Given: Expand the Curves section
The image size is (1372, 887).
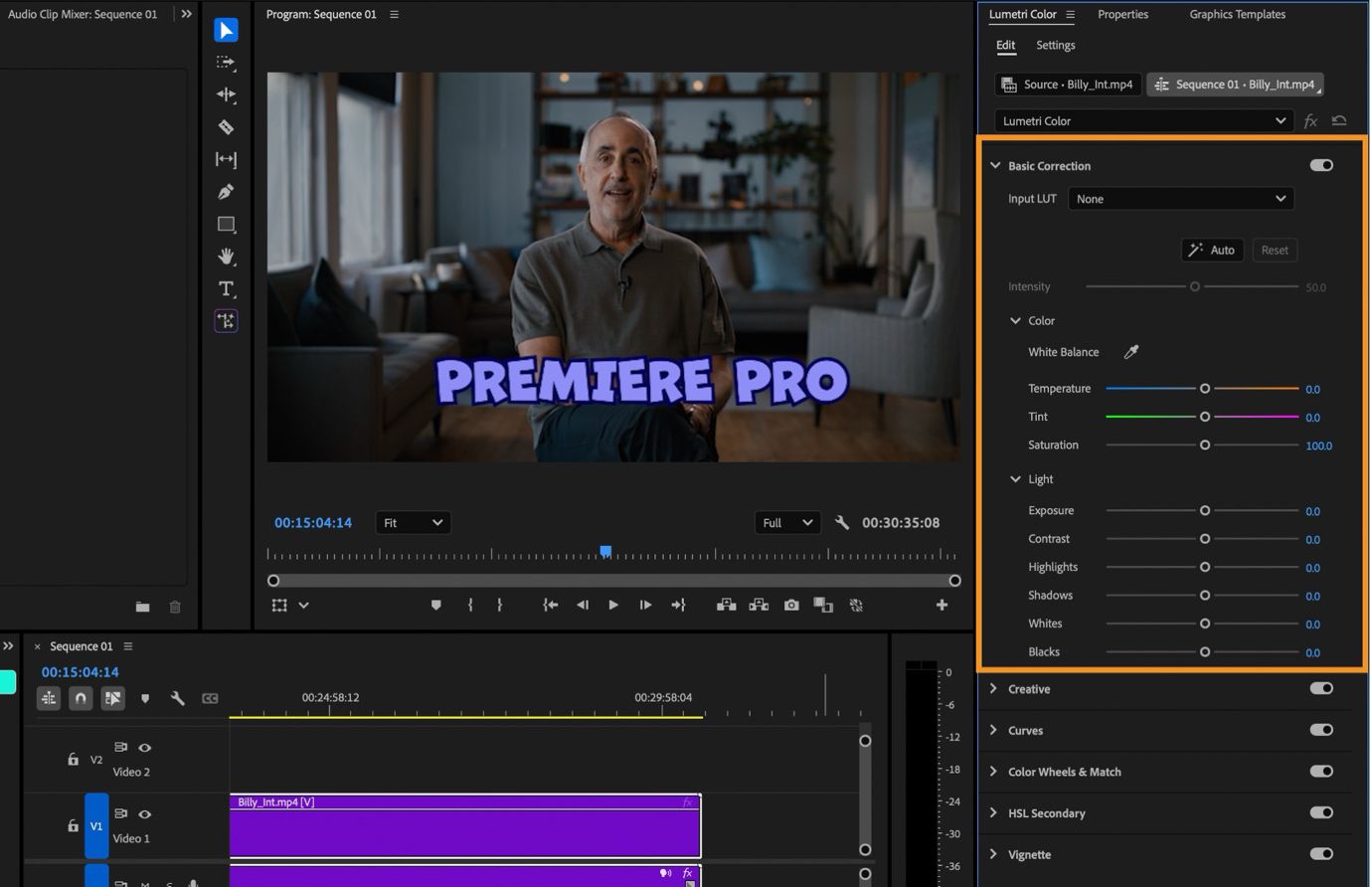Looking at the screenshot, I should tap(993, 730).
